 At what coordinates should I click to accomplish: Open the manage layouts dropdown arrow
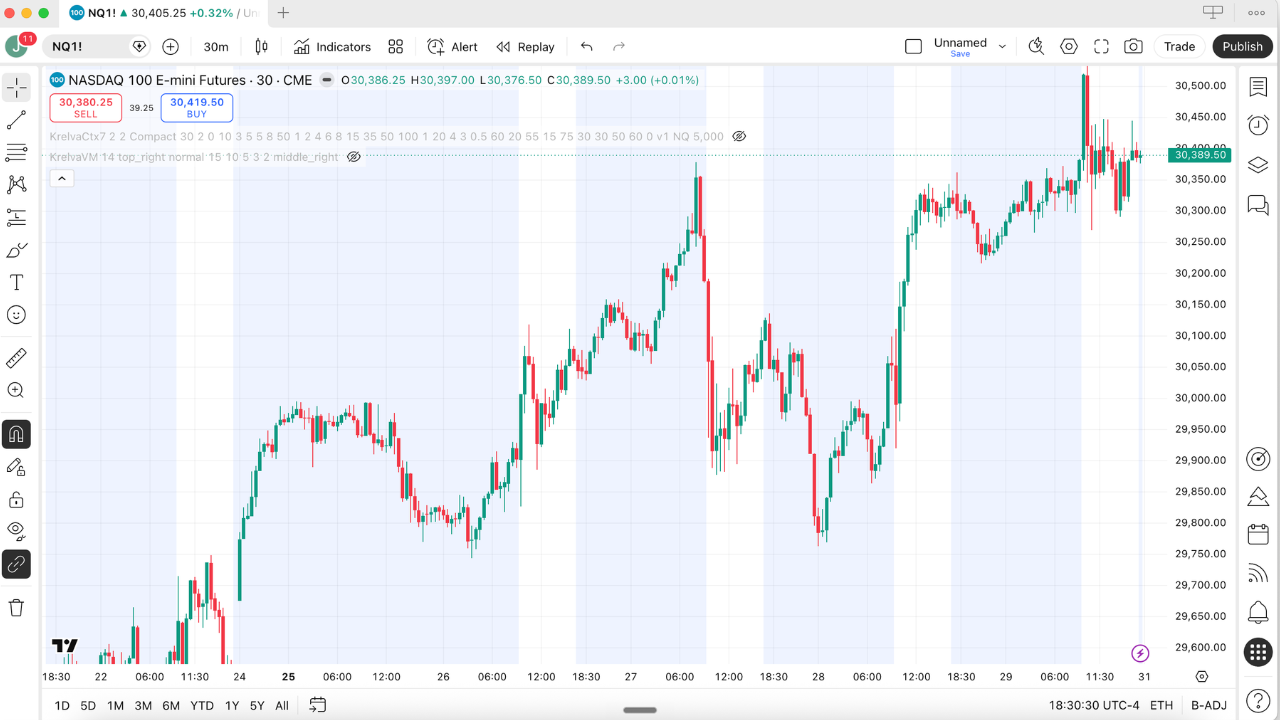(x=1002, y=46)
